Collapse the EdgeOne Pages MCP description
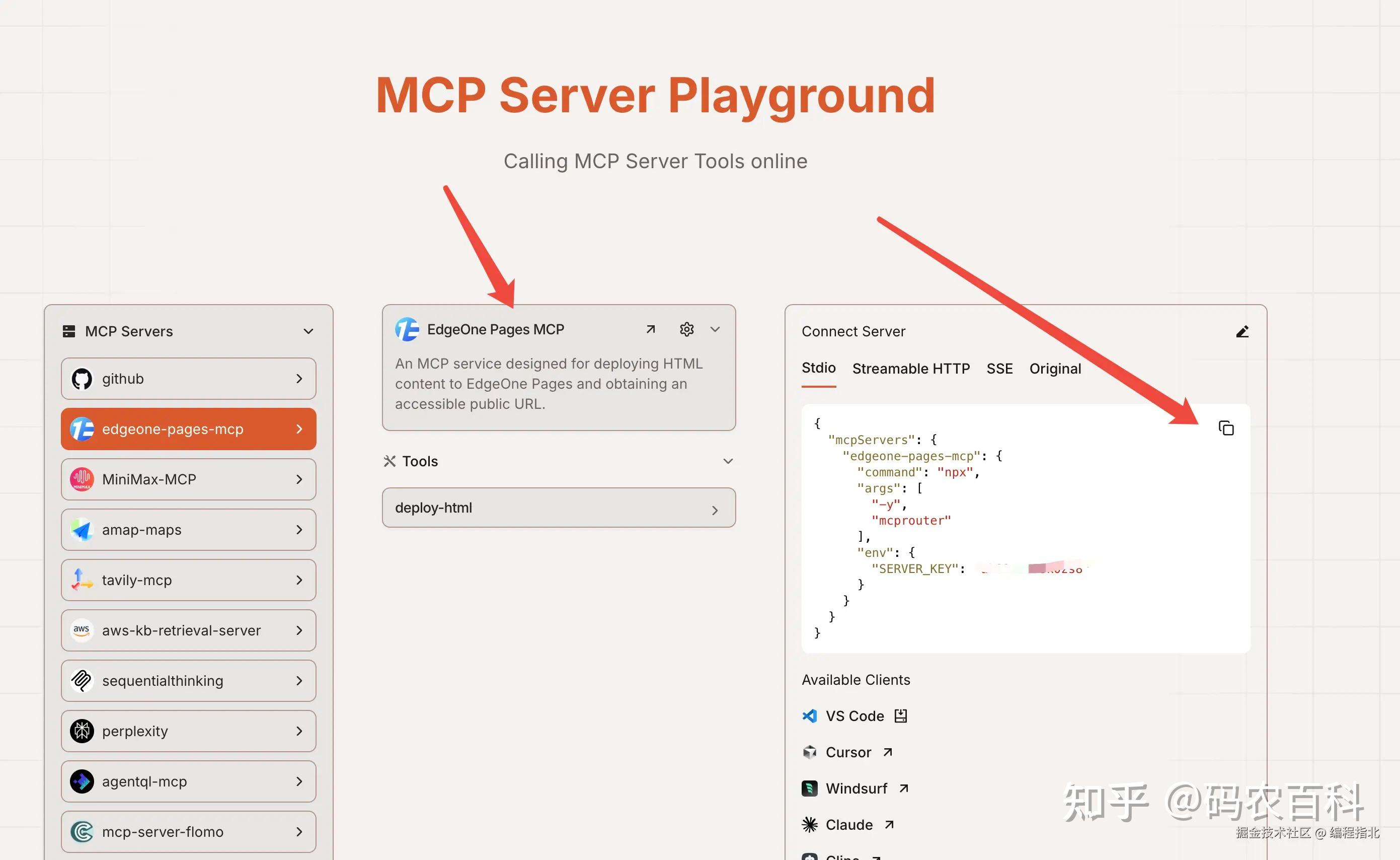 pyautogui.click(x=715, y=329)
